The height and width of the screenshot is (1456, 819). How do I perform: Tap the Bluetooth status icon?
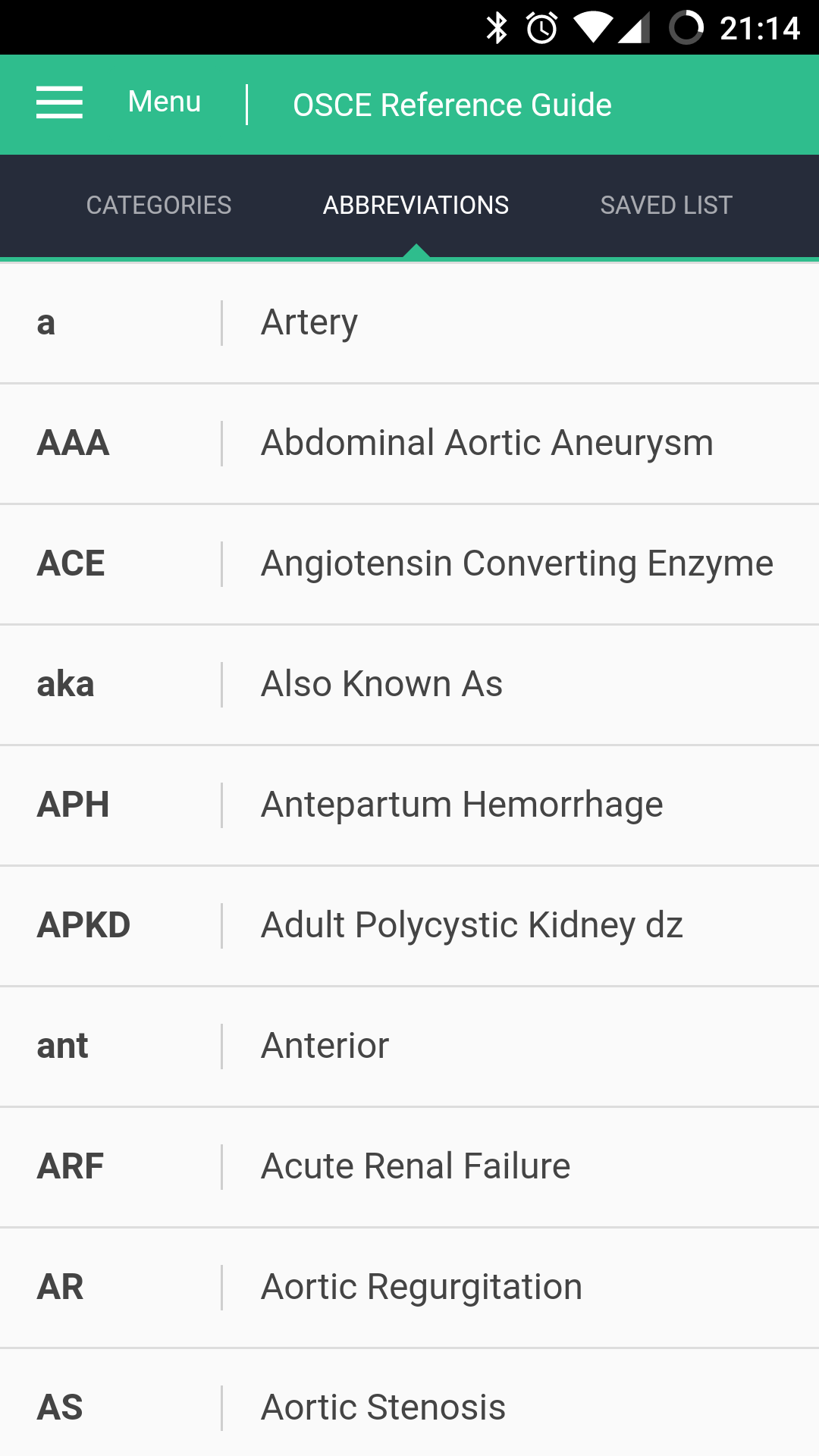click(x=497, y=28)
